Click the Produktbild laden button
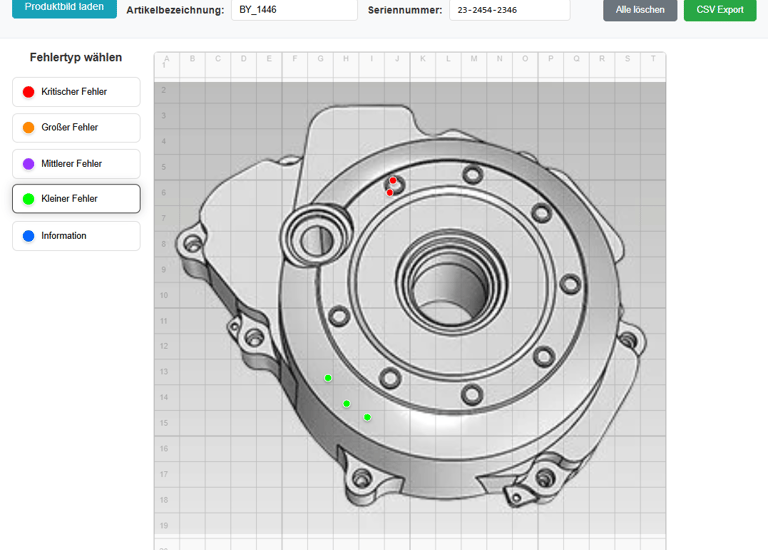Screen dimensions: 768x550 click(x=64, y=7)
